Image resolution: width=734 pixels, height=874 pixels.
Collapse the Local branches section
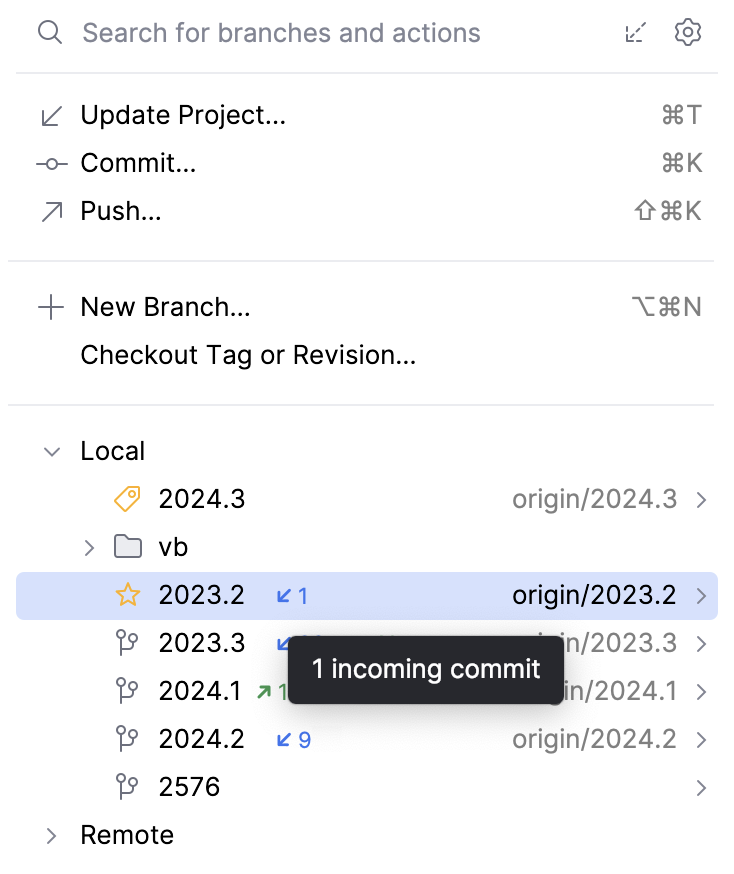click(x=52, y=451)
